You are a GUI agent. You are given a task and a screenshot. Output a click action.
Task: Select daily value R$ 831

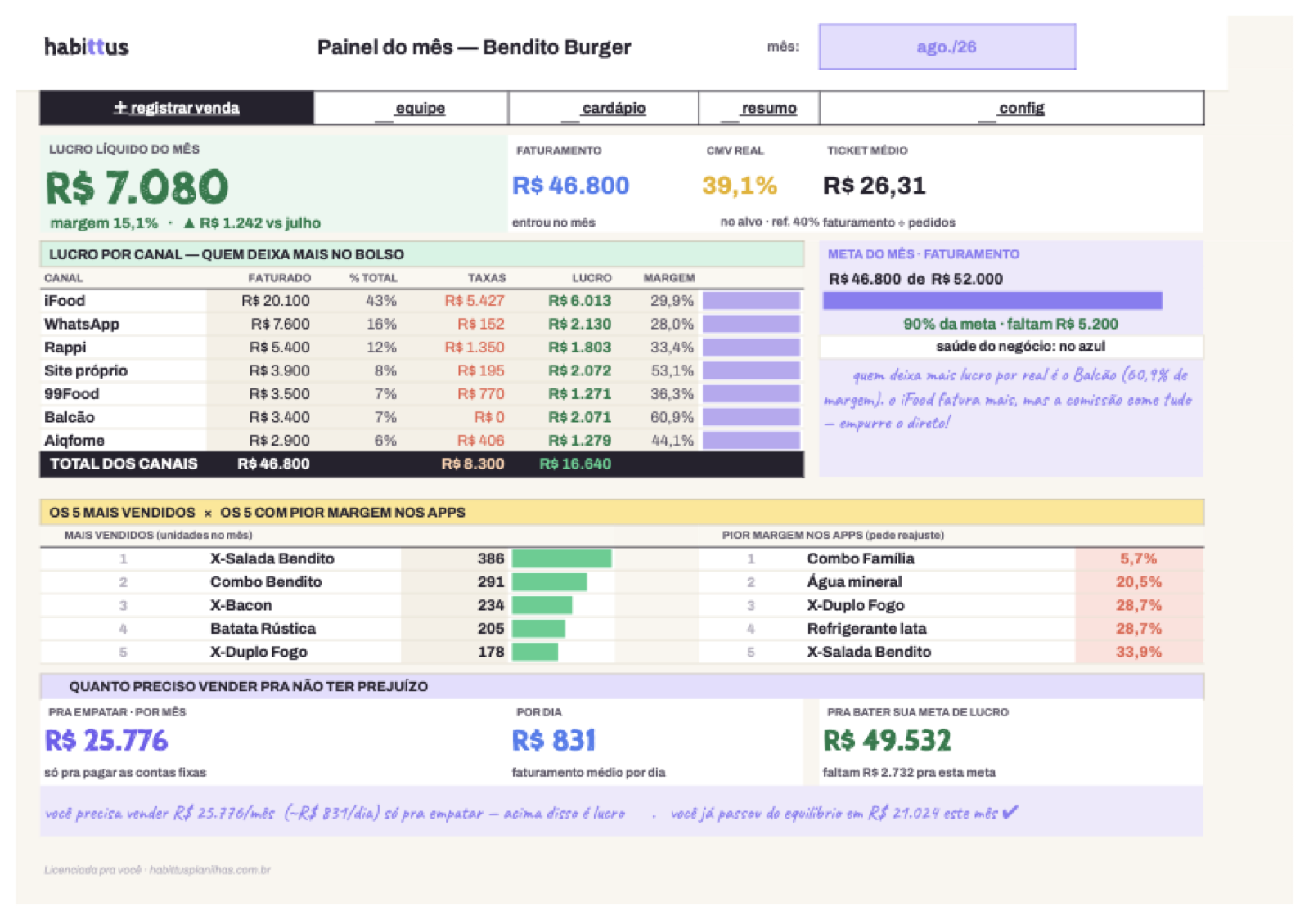click(554, 741)
